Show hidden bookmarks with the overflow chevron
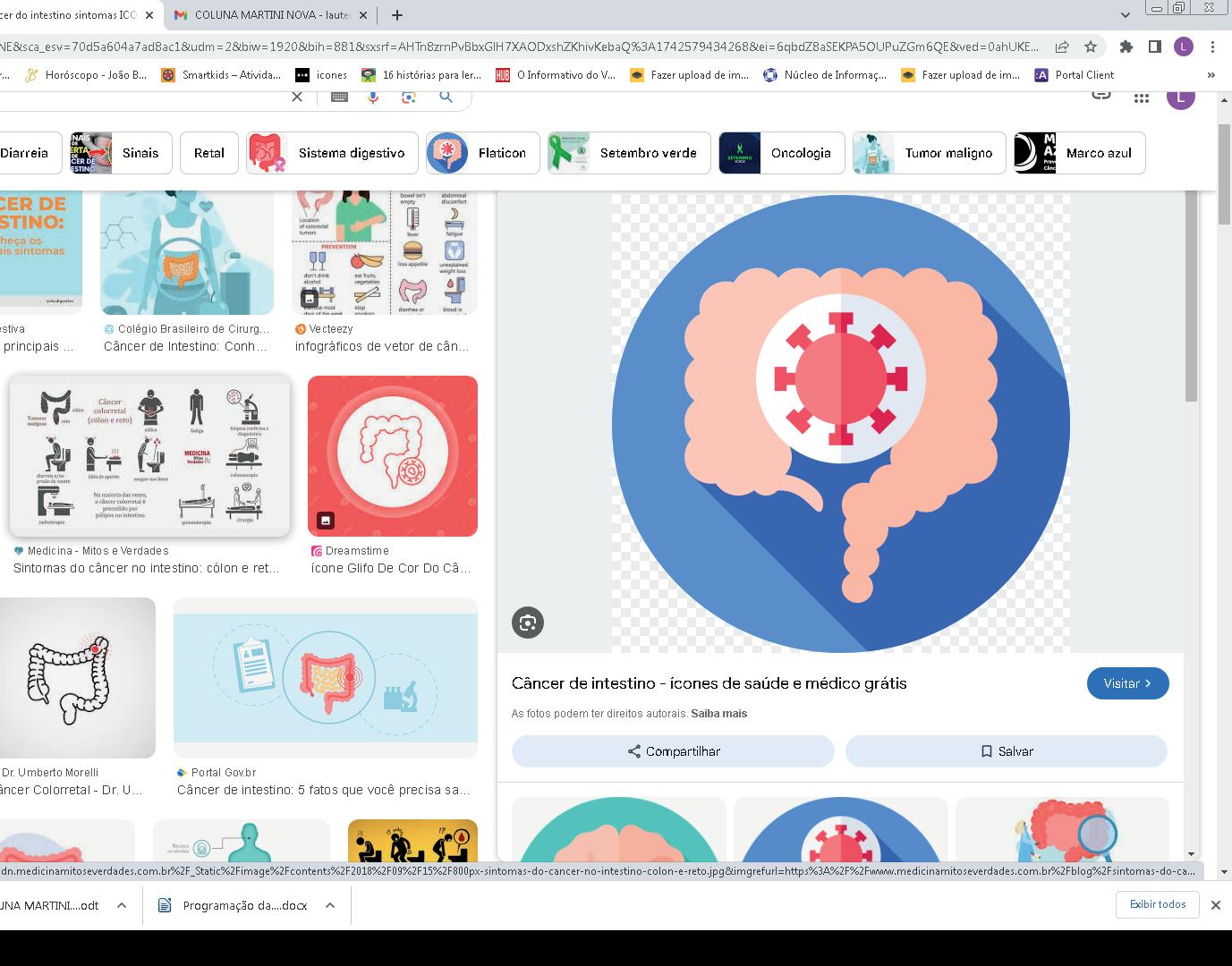 [1211, 75]
